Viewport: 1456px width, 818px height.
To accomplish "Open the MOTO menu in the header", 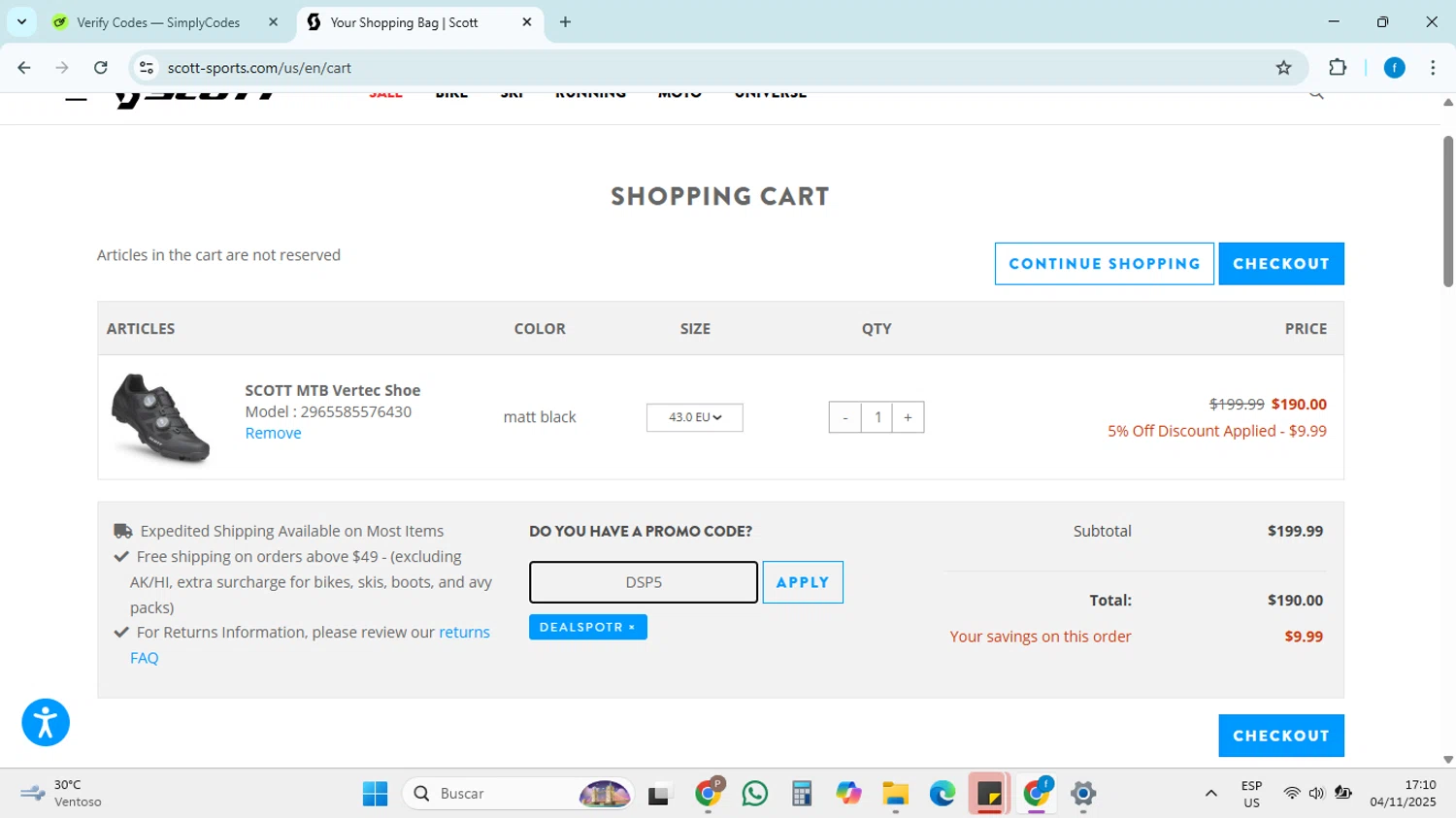I will 679,95.
